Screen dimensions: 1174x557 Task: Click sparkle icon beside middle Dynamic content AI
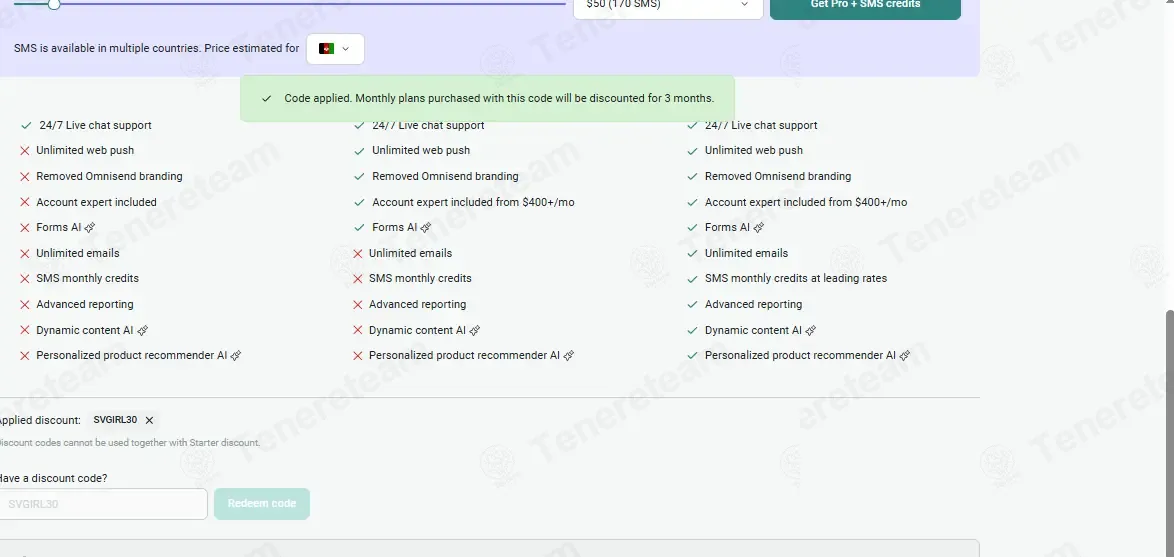coord(475,330)
